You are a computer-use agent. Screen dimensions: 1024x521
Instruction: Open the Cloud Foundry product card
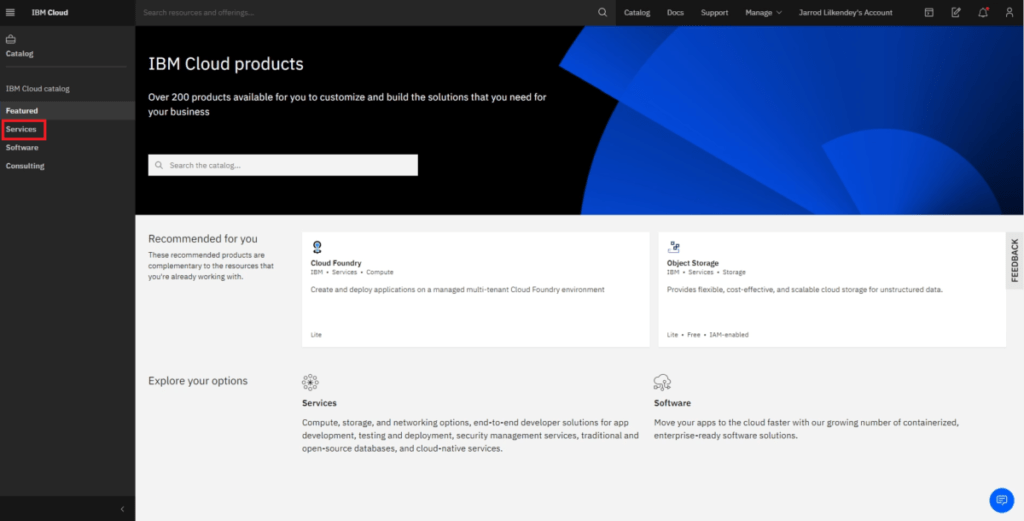tap(475, 289)
